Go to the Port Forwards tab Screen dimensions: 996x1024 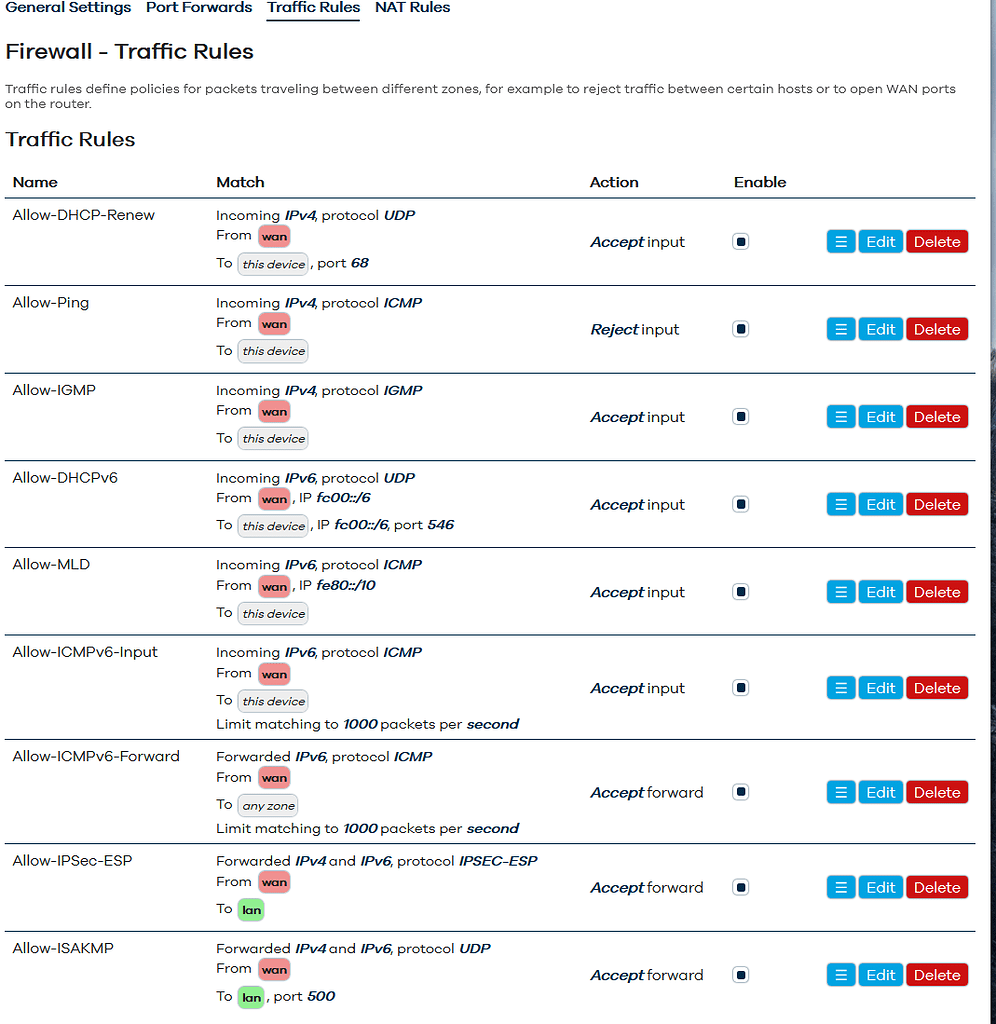point(198,8)
